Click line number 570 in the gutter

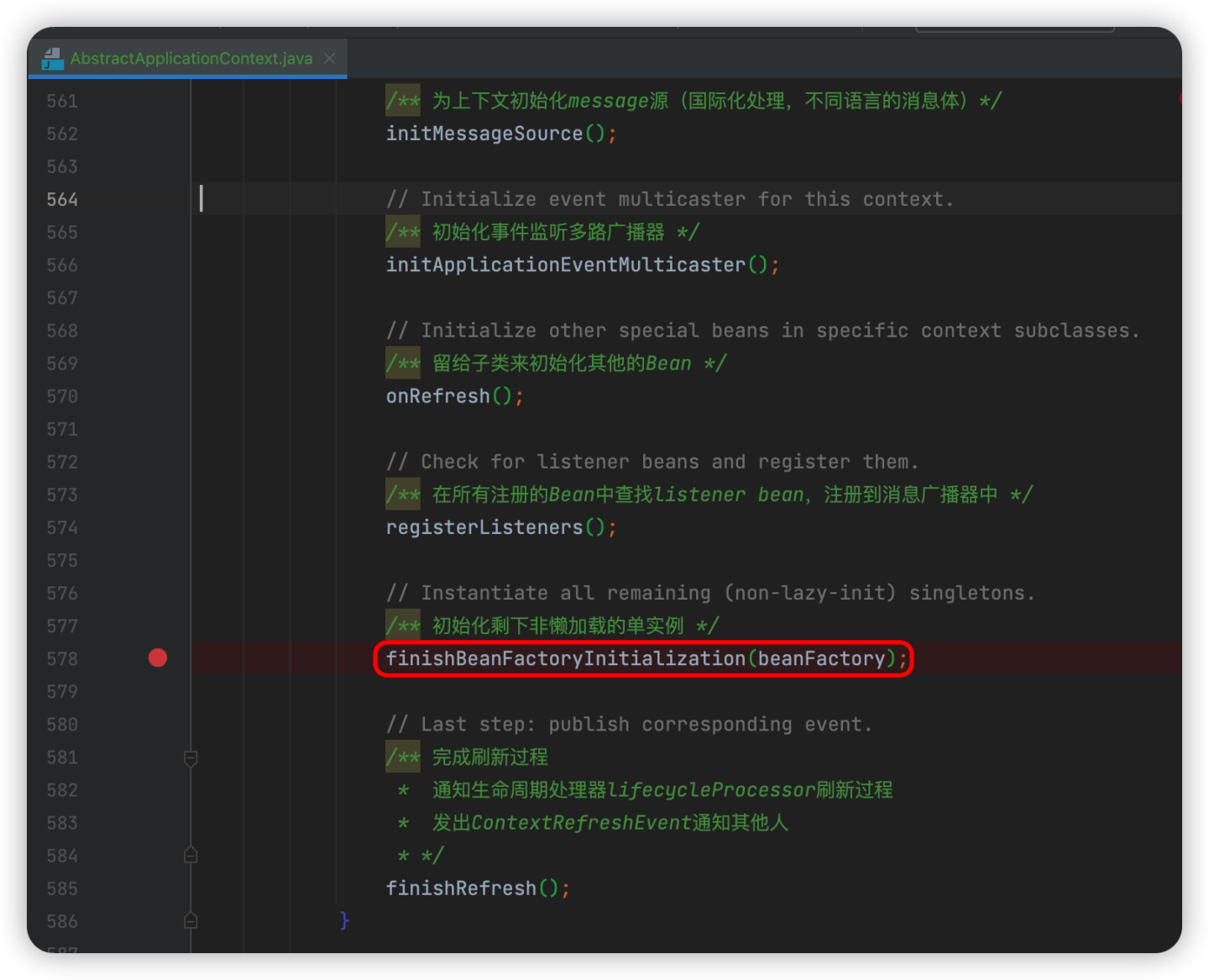click(62, 396)
